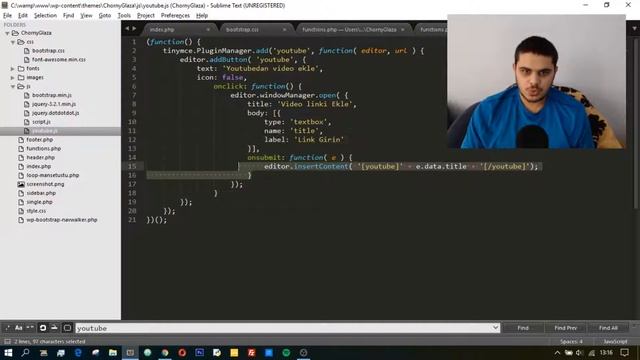640x360 pixels.
Task: Click the panel switcher icon in status bar
Action: point(7,341)
